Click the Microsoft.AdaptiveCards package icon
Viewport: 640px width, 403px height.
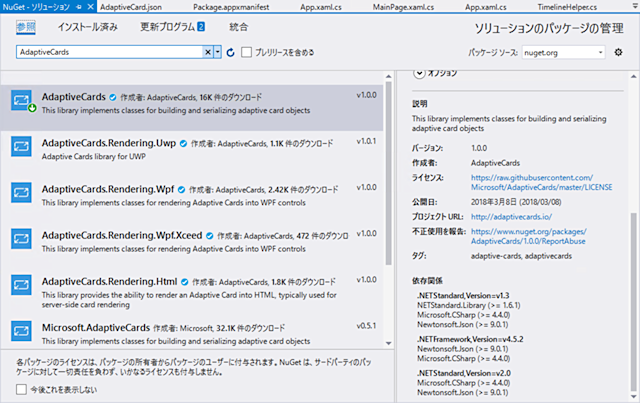click(x=21, y=331)
